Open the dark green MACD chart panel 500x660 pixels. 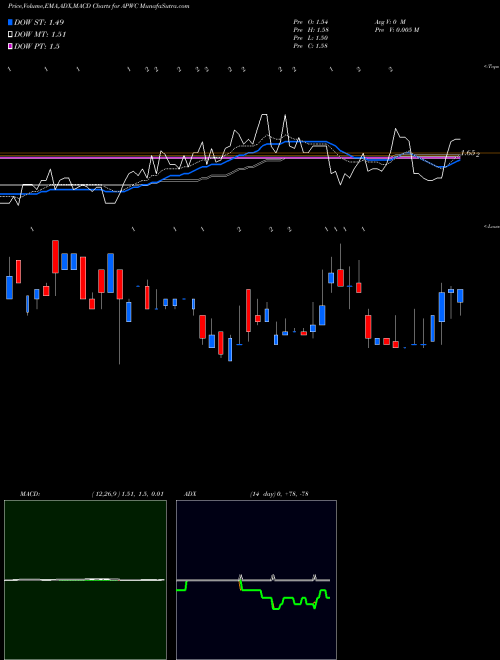[x=85, y=580]
